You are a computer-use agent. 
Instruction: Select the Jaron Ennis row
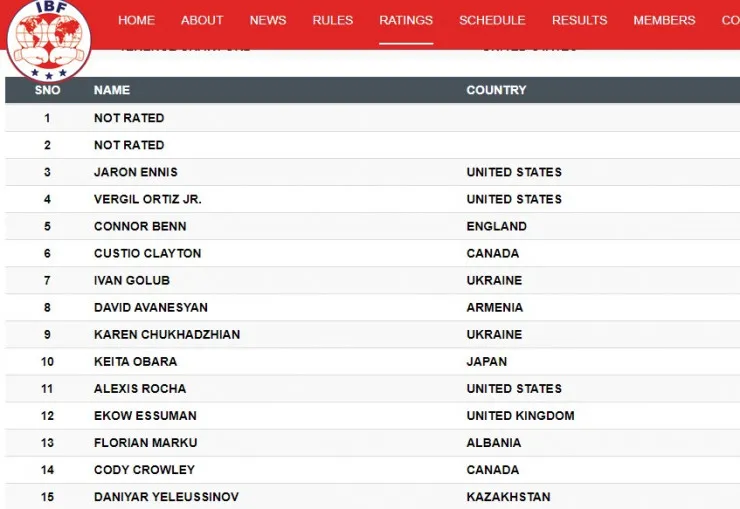372,172
